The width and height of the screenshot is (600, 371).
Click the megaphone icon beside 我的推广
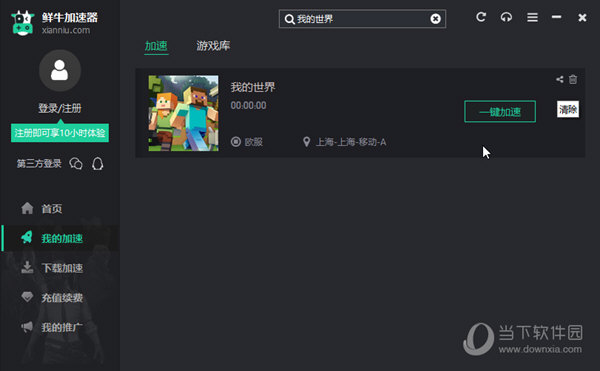coord(27,327)
